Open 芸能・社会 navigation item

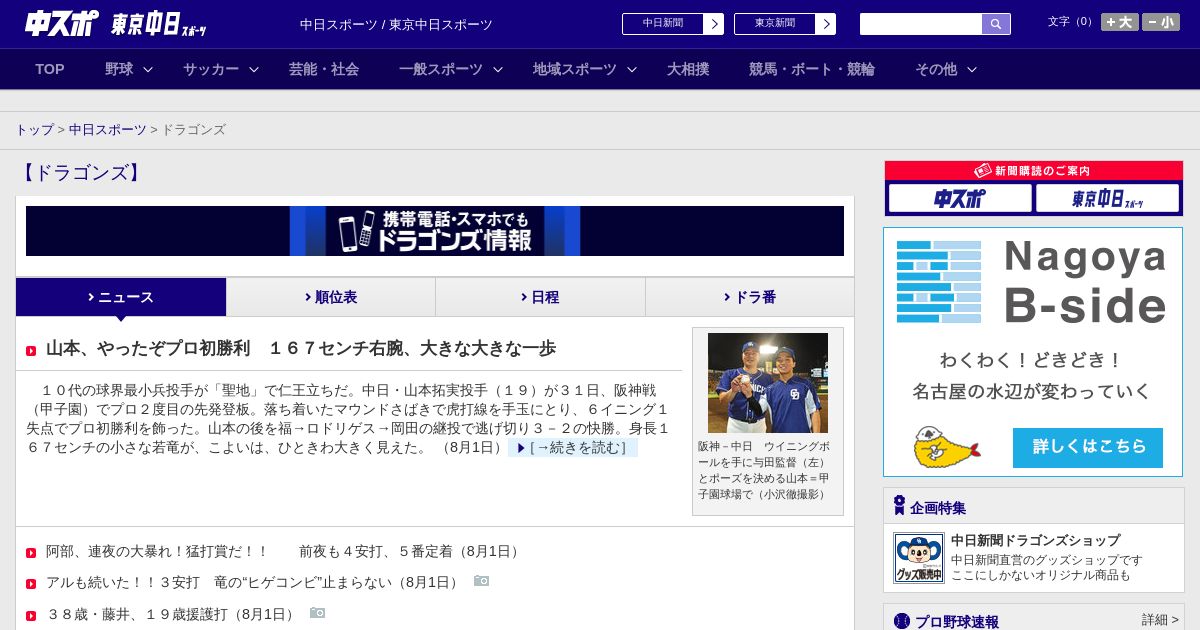324,69
